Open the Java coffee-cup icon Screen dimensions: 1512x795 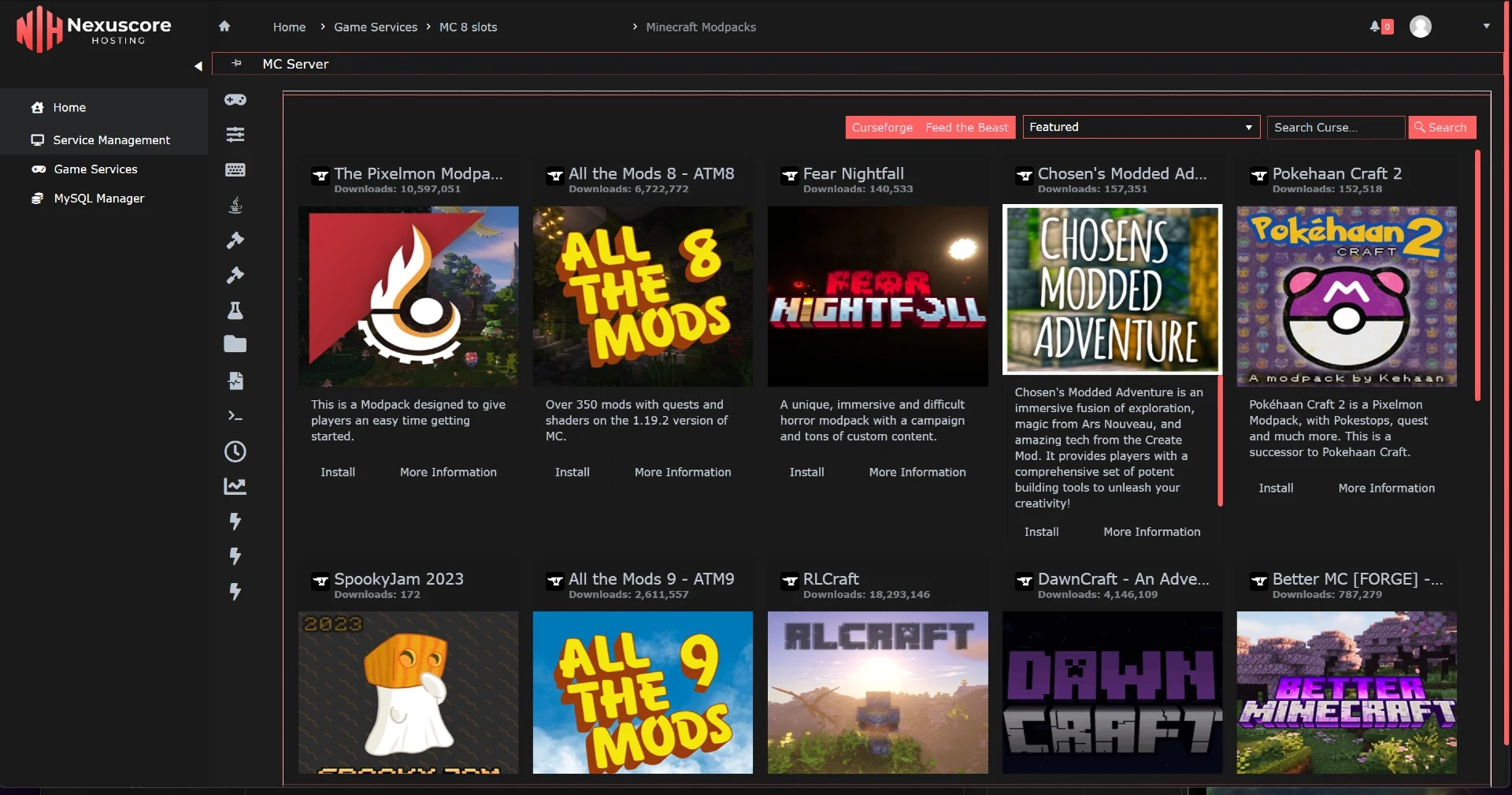point(235,205)
